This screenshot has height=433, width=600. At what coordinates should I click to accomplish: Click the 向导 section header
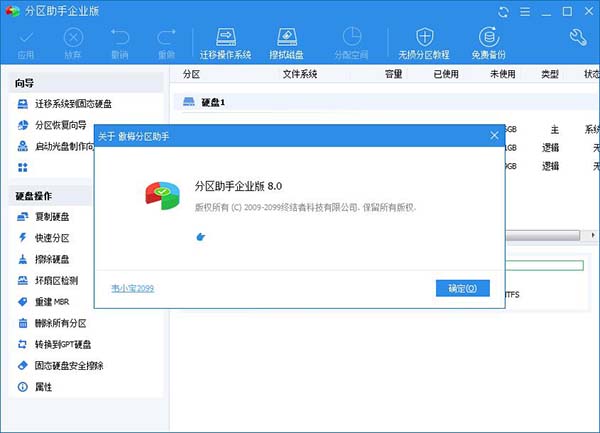(x=86, y=83)
